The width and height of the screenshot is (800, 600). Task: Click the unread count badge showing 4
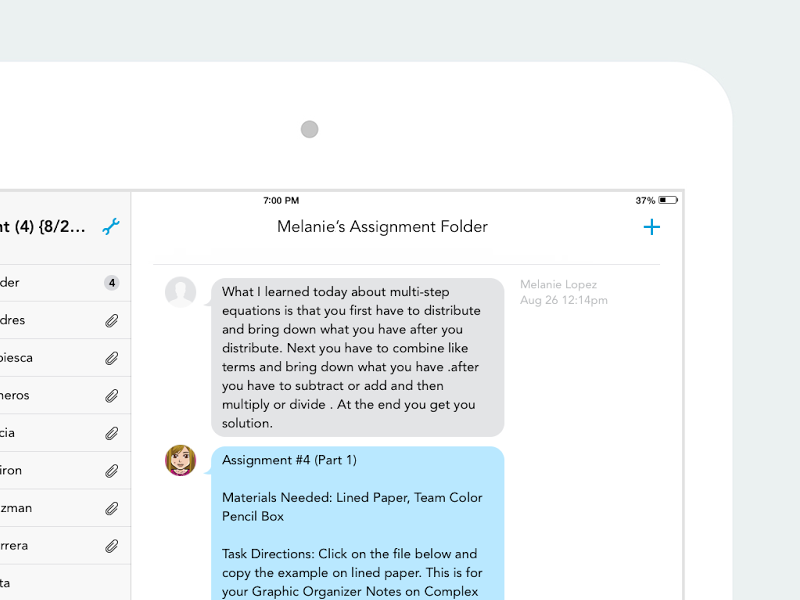click(x=112, y=283)
